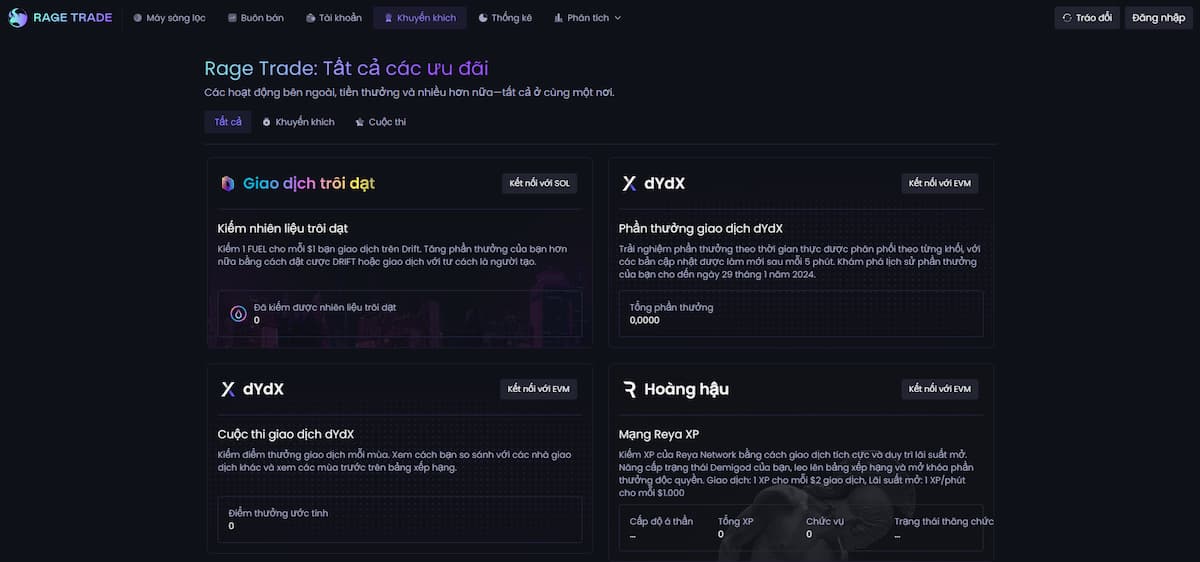Click the dYdX logo in the competition card
The width and height of the screenshot is (1200, 562).
click(x=228, y=389)
